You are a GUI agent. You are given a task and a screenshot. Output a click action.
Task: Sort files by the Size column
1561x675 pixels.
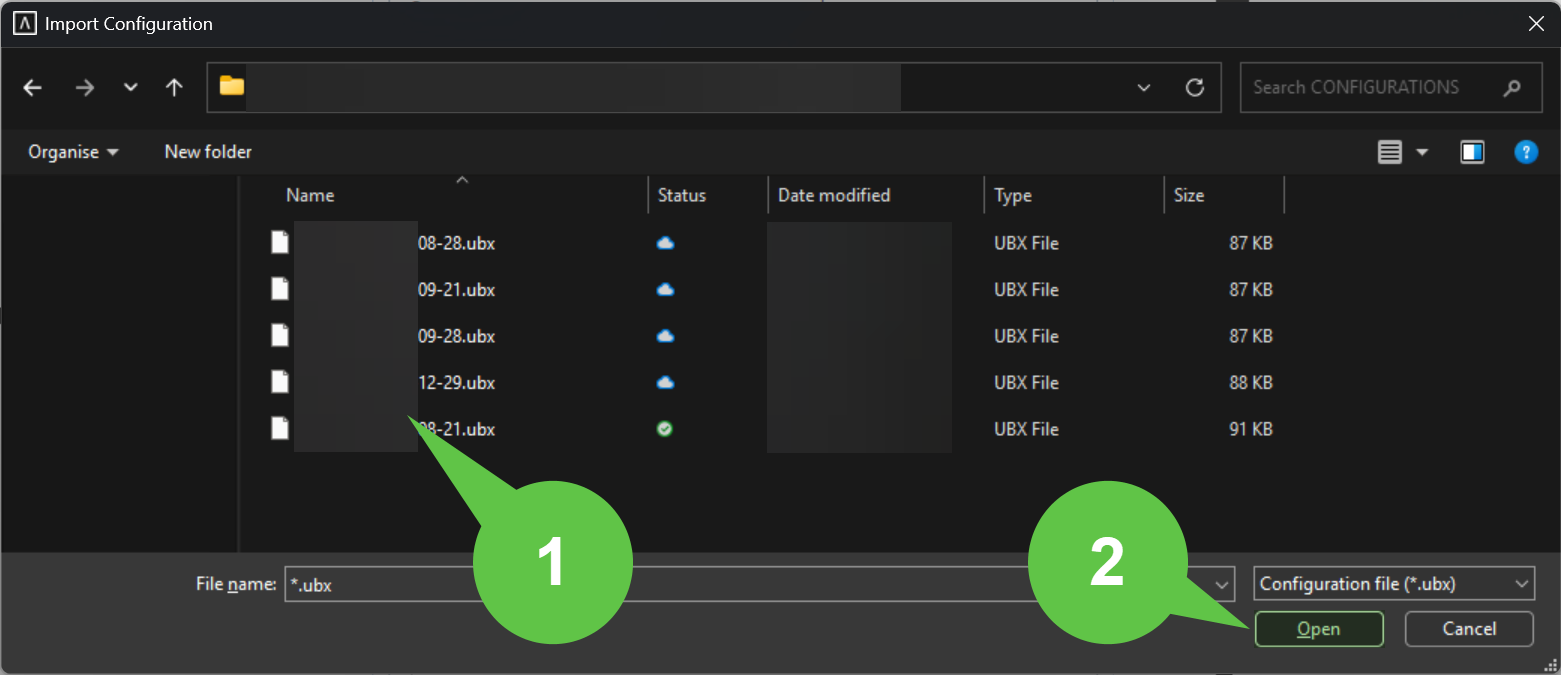pyautogui.click(x=1189, y=195)
